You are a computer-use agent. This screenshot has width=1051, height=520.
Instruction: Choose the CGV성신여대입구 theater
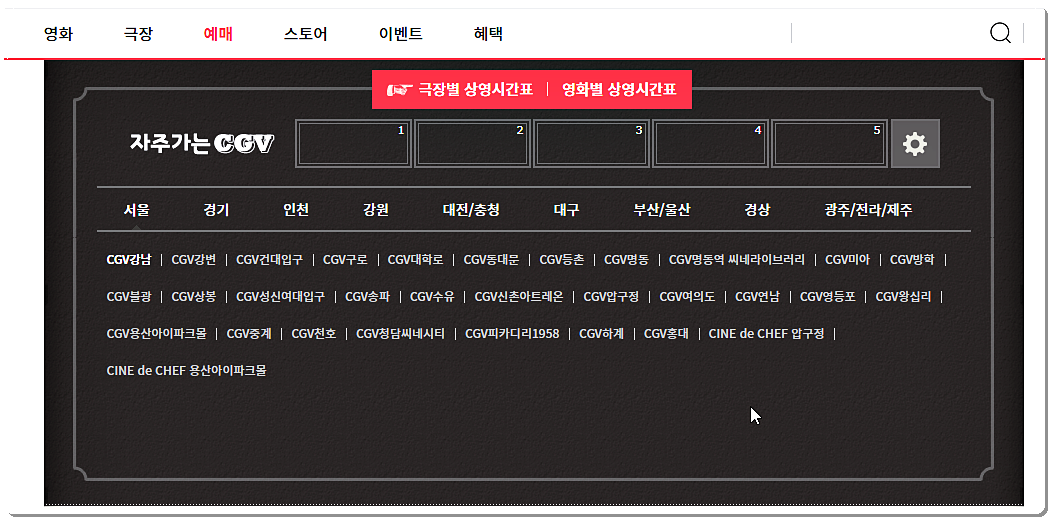pyautogui.click(x=280, y=296)
